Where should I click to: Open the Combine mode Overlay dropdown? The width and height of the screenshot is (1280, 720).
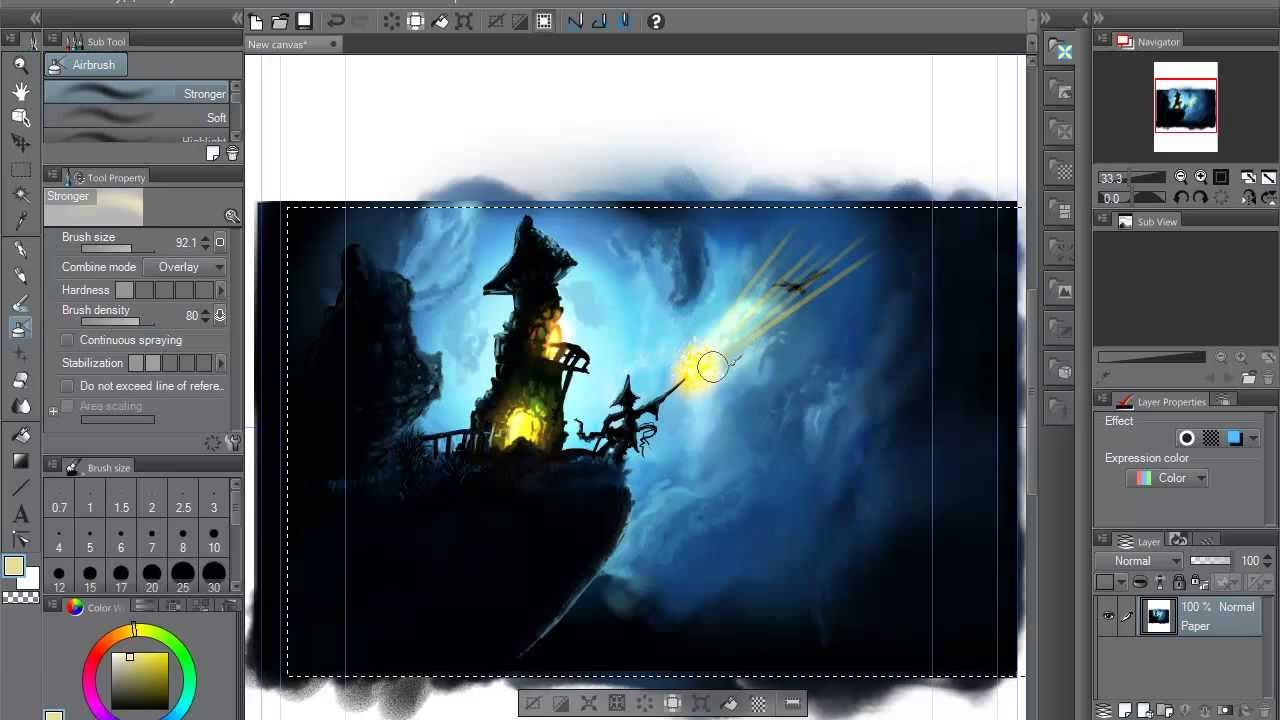click(x=185, y=267)
